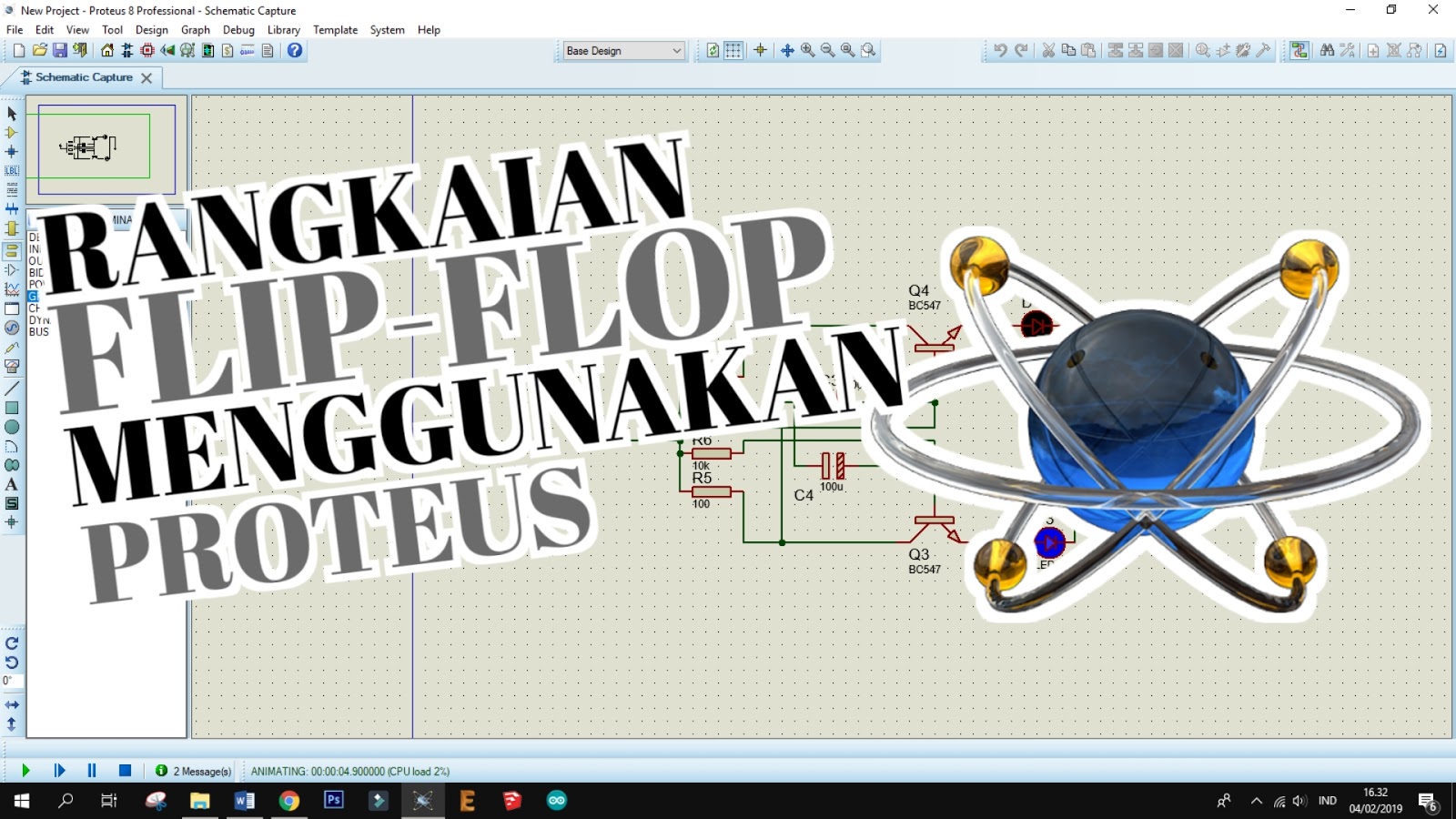Screen dimensions: 1456x819
Task: Open the Bill of Materials dollar icon
Action: click(227, 51)
